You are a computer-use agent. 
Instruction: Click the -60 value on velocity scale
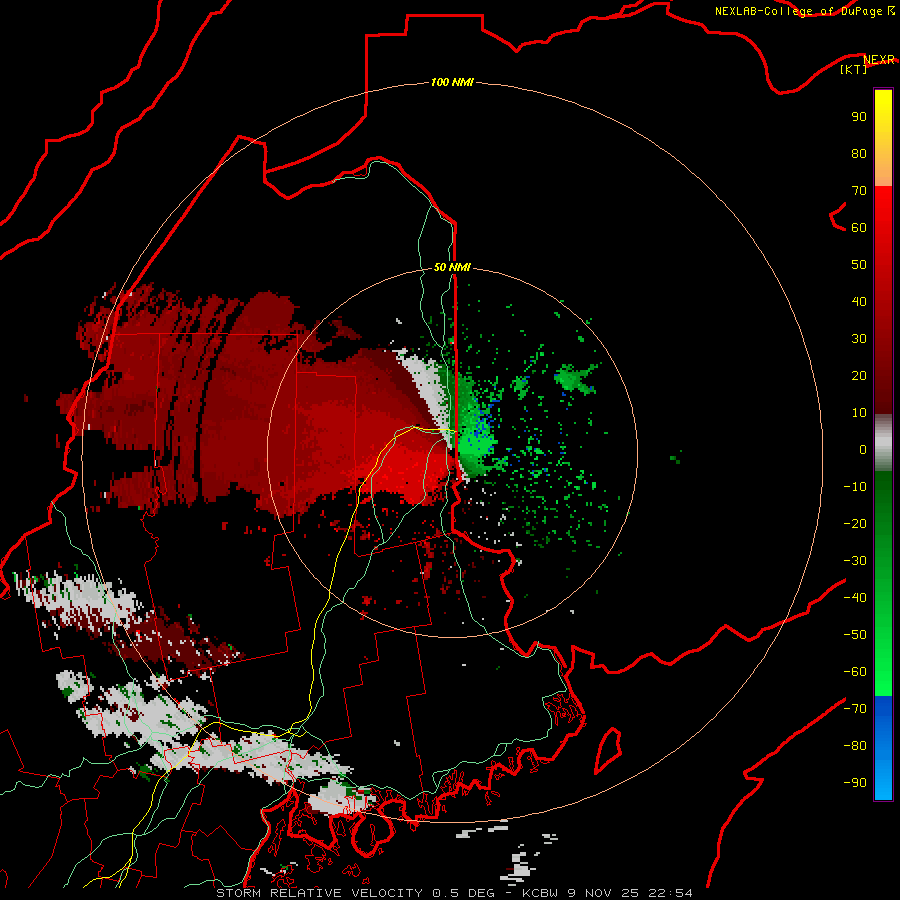tap(855, 672)
